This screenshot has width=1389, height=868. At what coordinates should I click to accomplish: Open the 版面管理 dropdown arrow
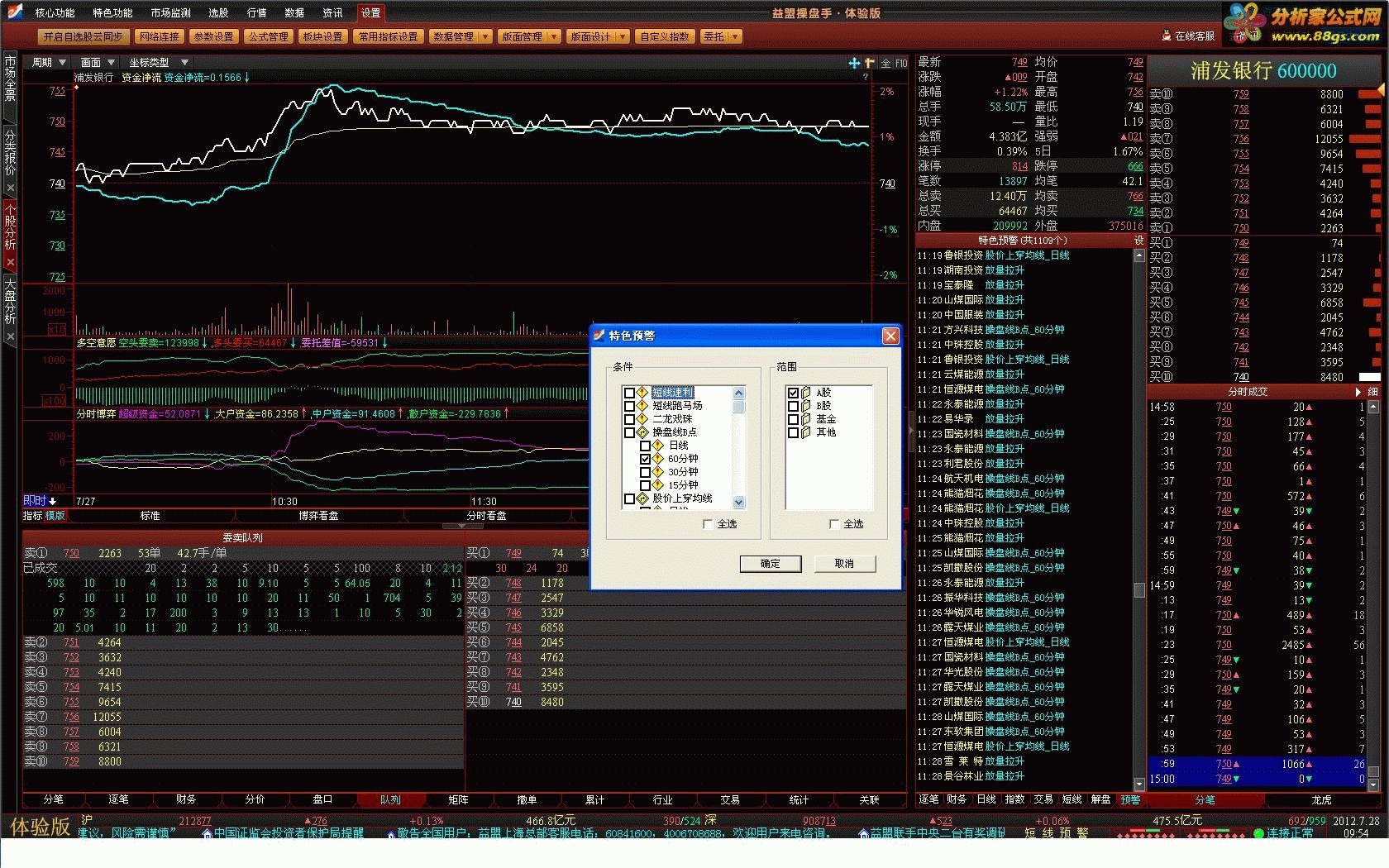click(x=553, y=36)
